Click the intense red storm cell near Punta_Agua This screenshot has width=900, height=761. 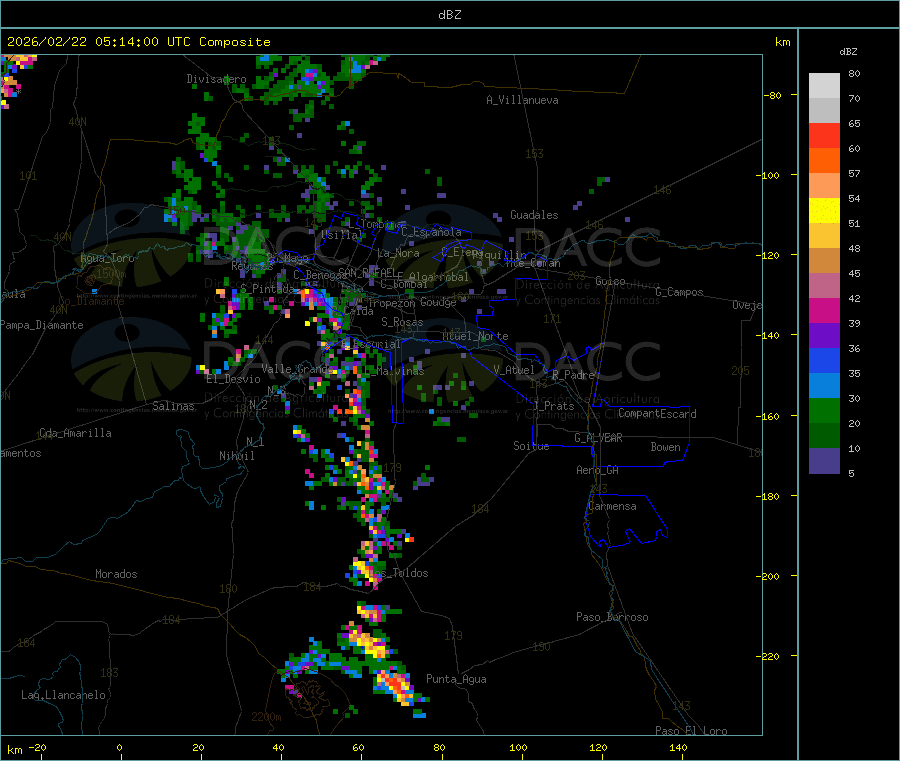[x=395, y=686]
